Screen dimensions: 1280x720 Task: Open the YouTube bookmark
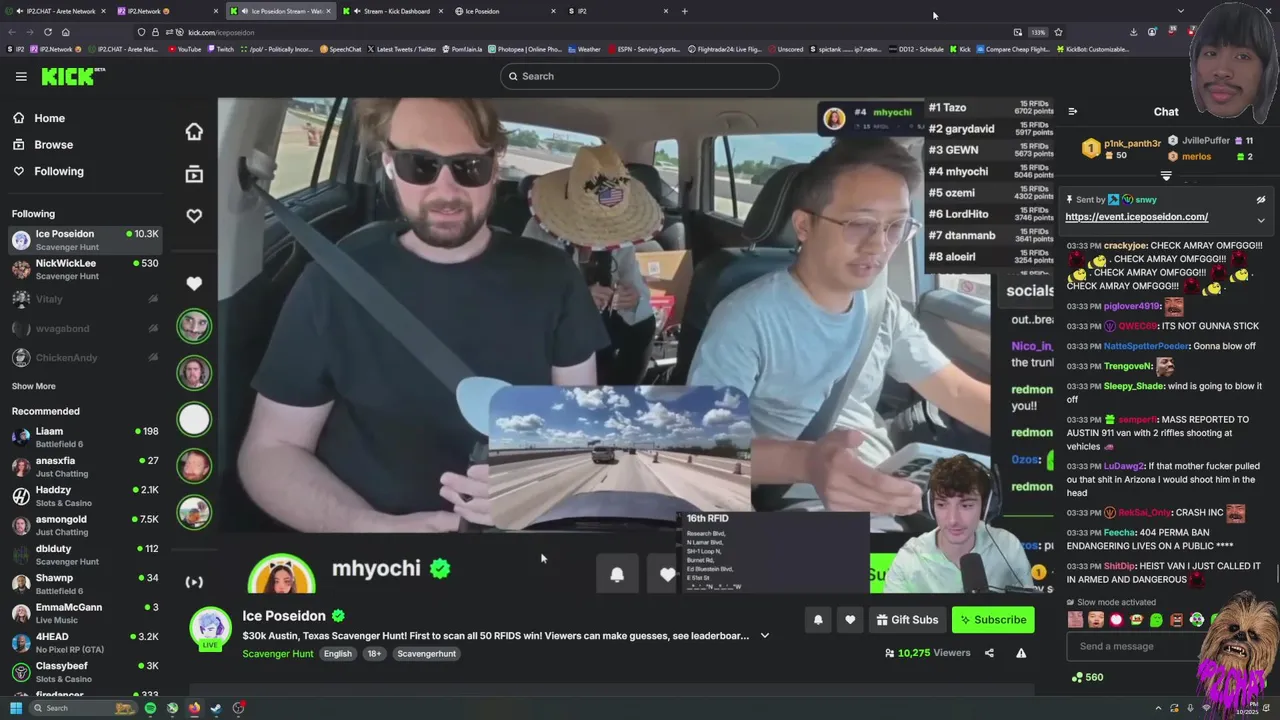(184, 49)
